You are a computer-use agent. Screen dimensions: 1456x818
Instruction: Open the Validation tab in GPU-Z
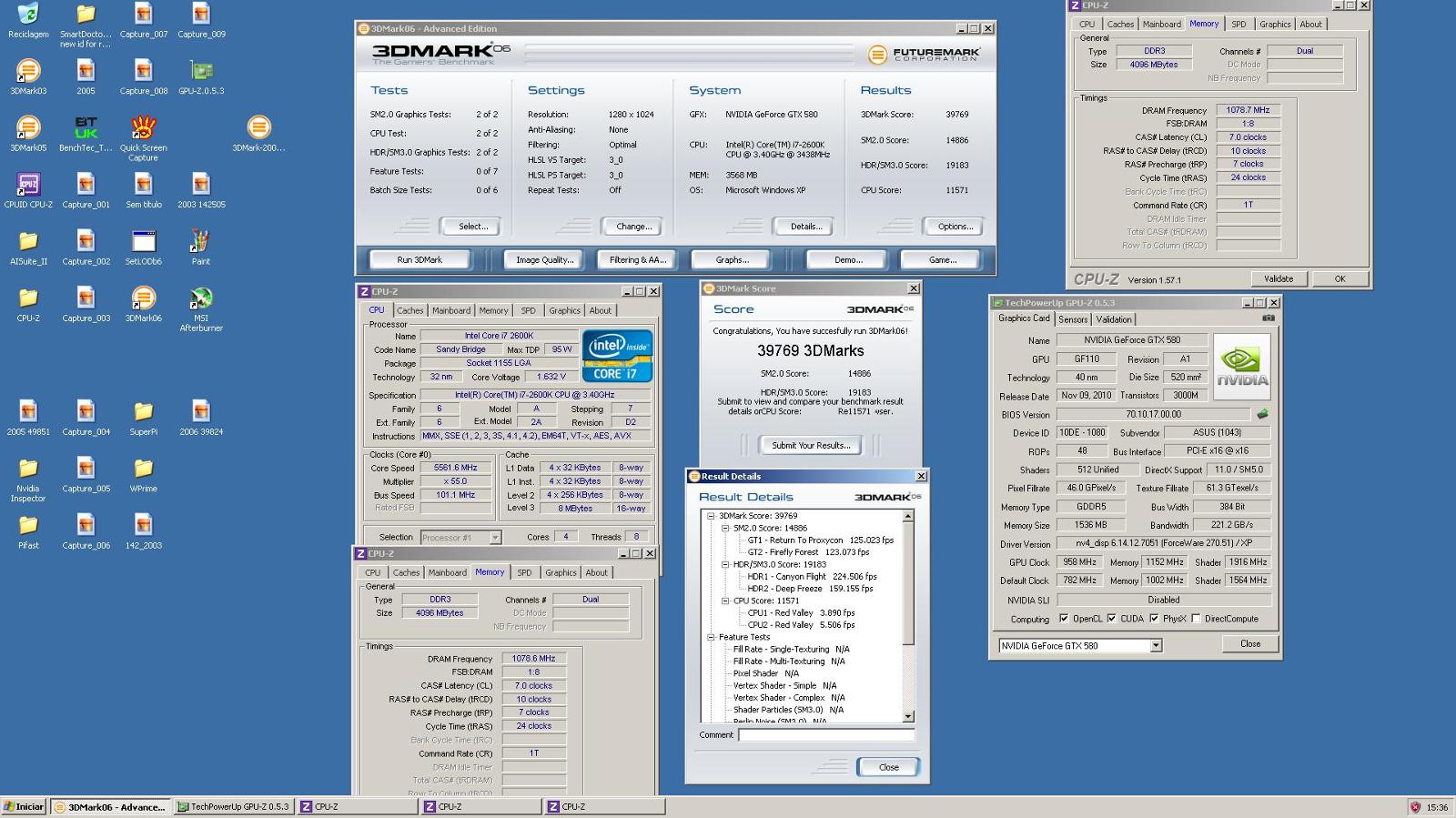(1114, 319)
